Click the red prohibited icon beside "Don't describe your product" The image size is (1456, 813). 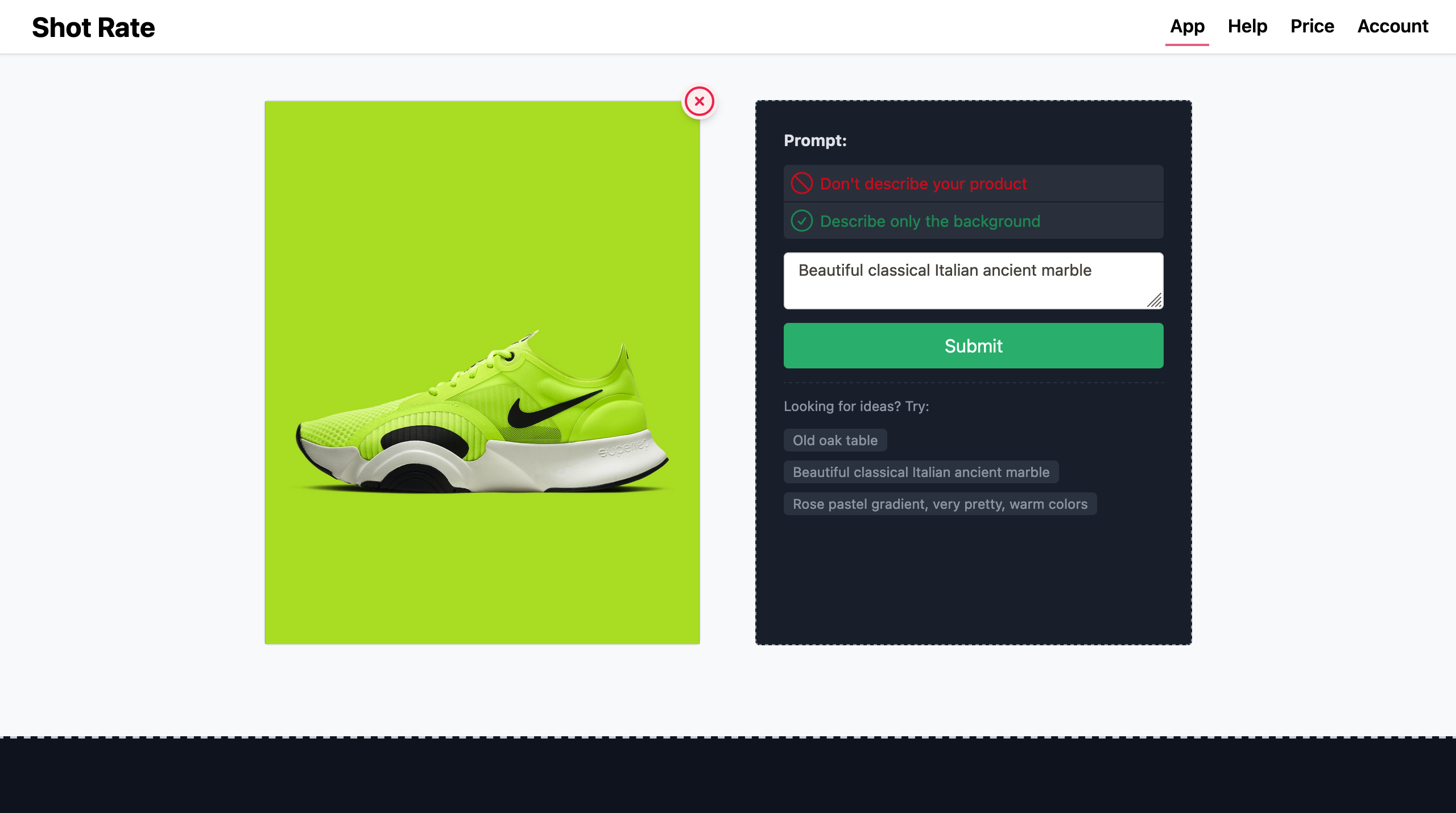[x=802, y=183]
